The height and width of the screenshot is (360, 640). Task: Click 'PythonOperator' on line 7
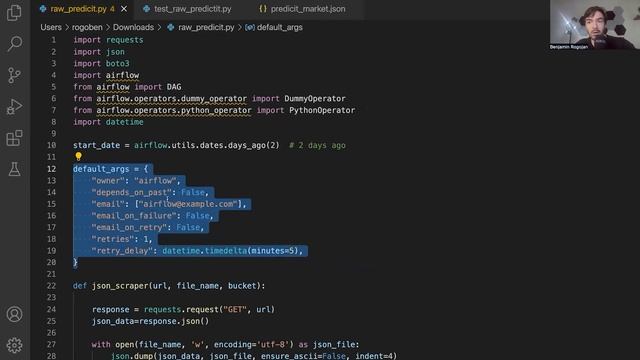click(322, 110)
